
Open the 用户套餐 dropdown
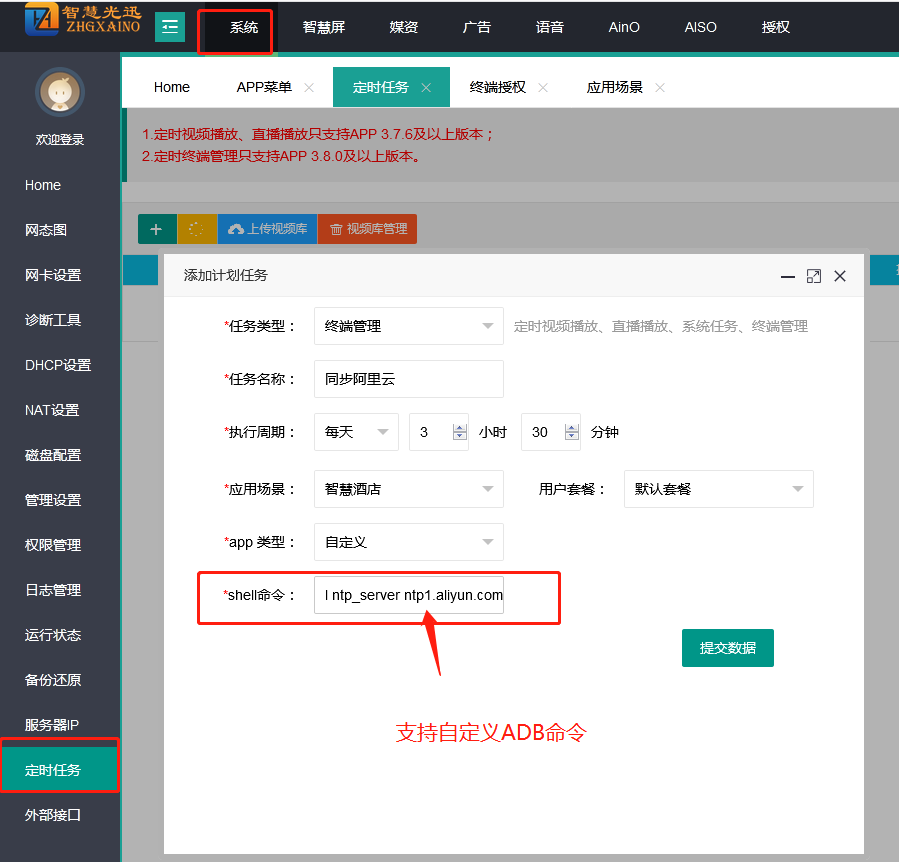tap(718, 489)
